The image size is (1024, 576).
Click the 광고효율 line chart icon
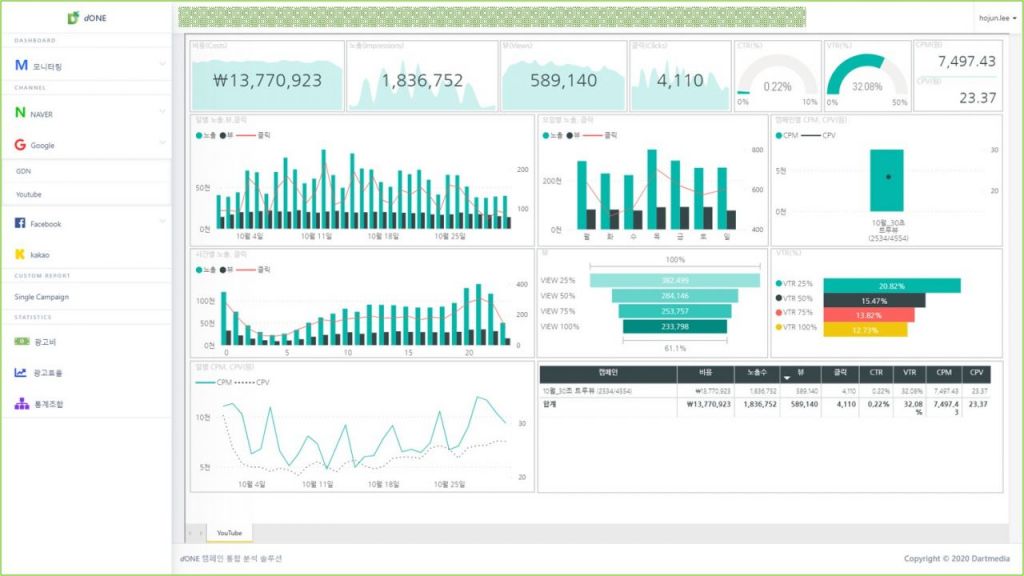point(21,372)
